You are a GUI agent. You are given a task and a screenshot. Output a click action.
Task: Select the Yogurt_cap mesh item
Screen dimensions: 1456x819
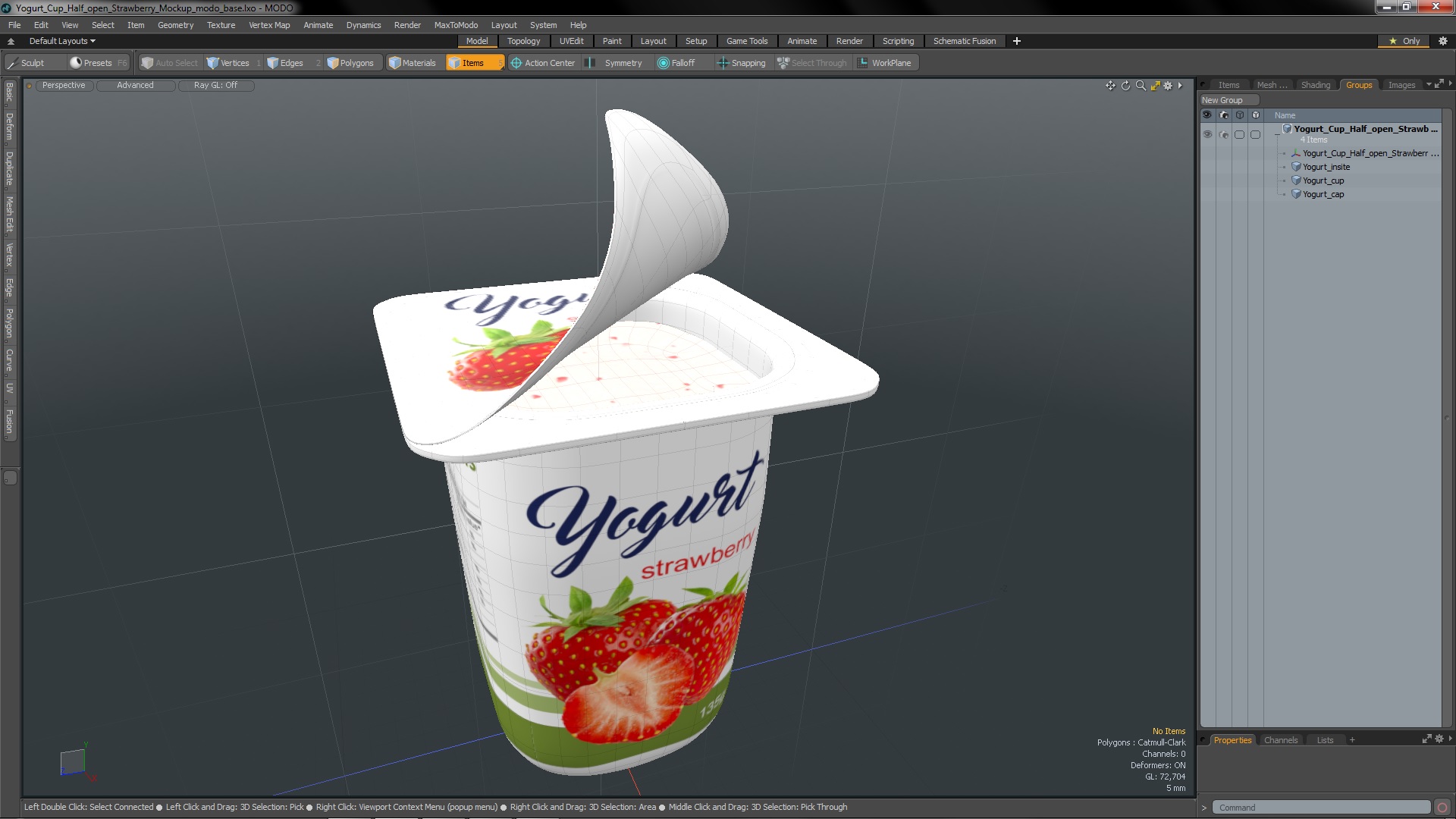(x=1323, y=194)
